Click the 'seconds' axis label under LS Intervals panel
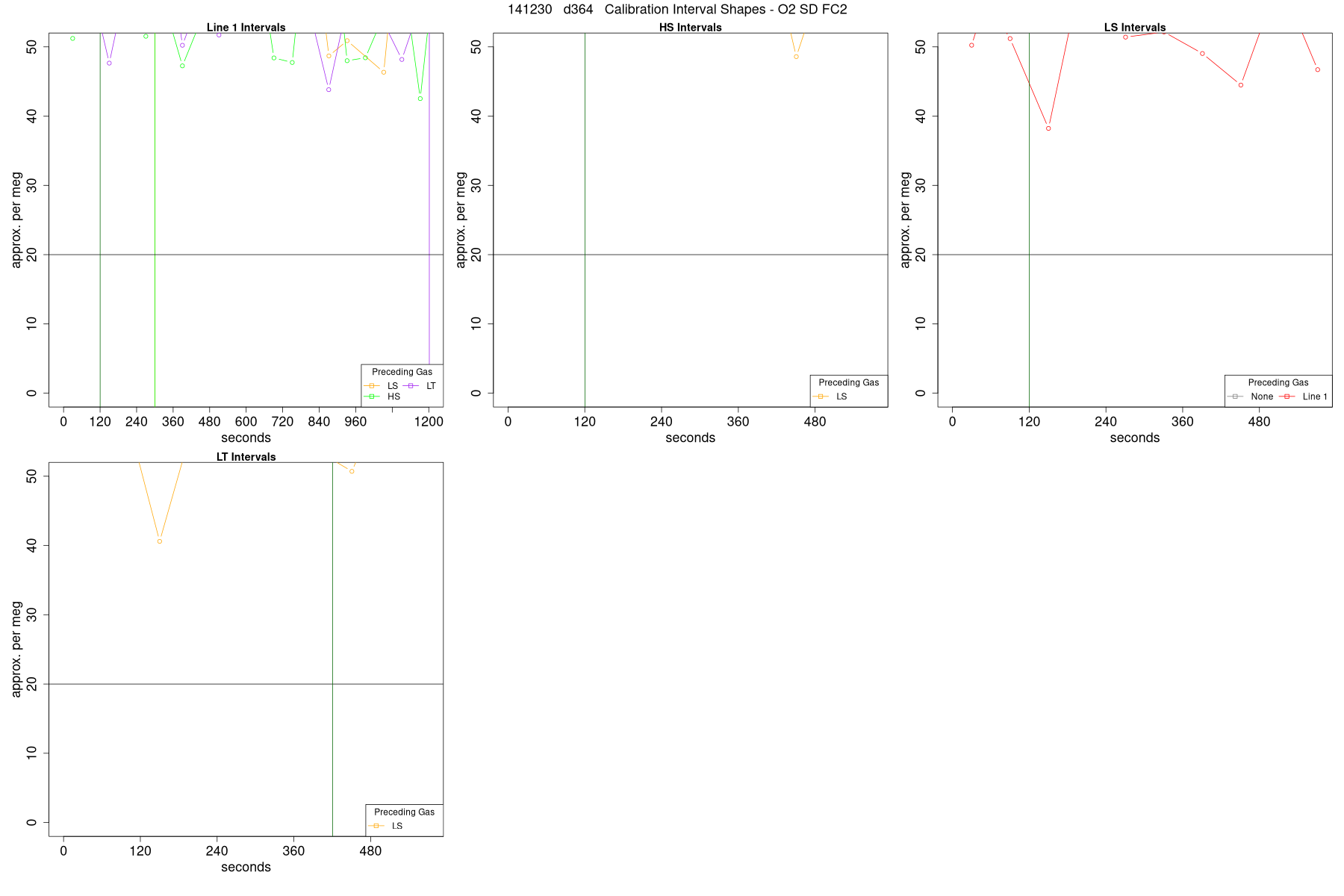 (x=1134, y=438)
